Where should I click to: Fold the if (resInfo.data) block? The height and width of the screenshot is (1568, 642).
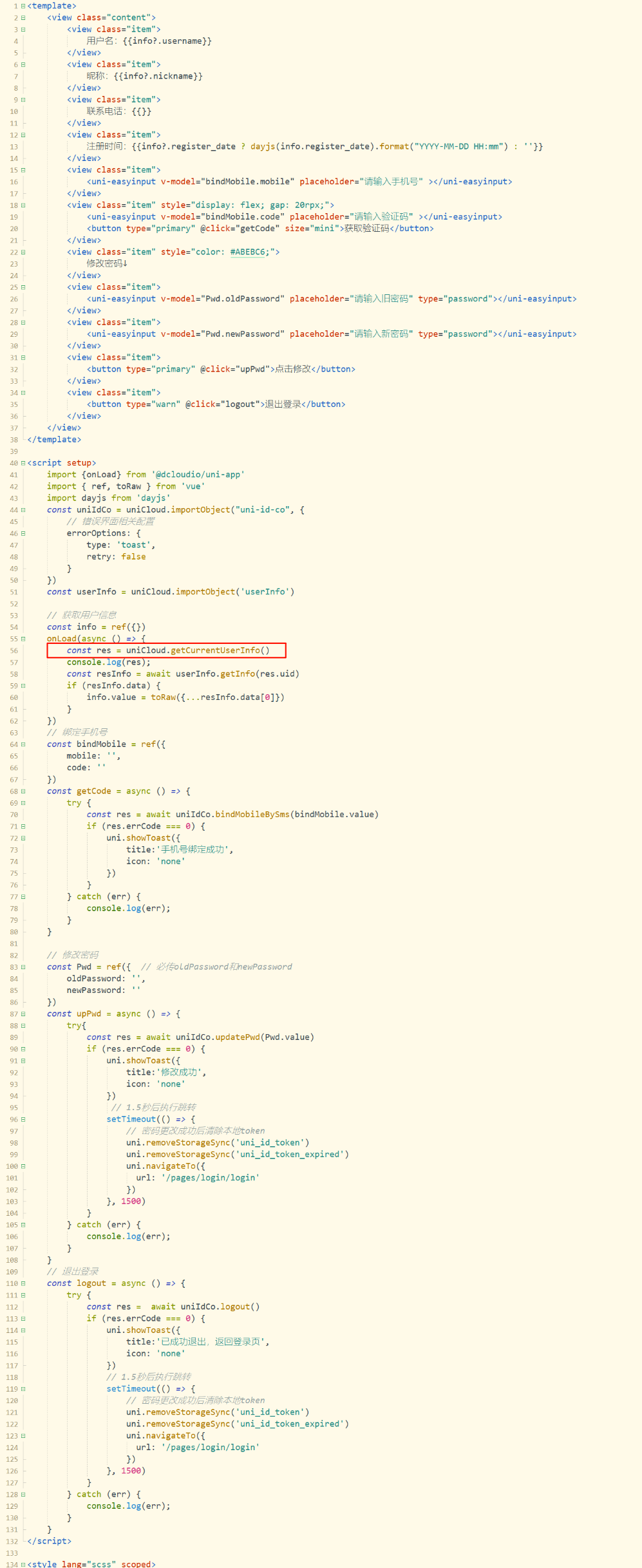click(x=23, y=685)
